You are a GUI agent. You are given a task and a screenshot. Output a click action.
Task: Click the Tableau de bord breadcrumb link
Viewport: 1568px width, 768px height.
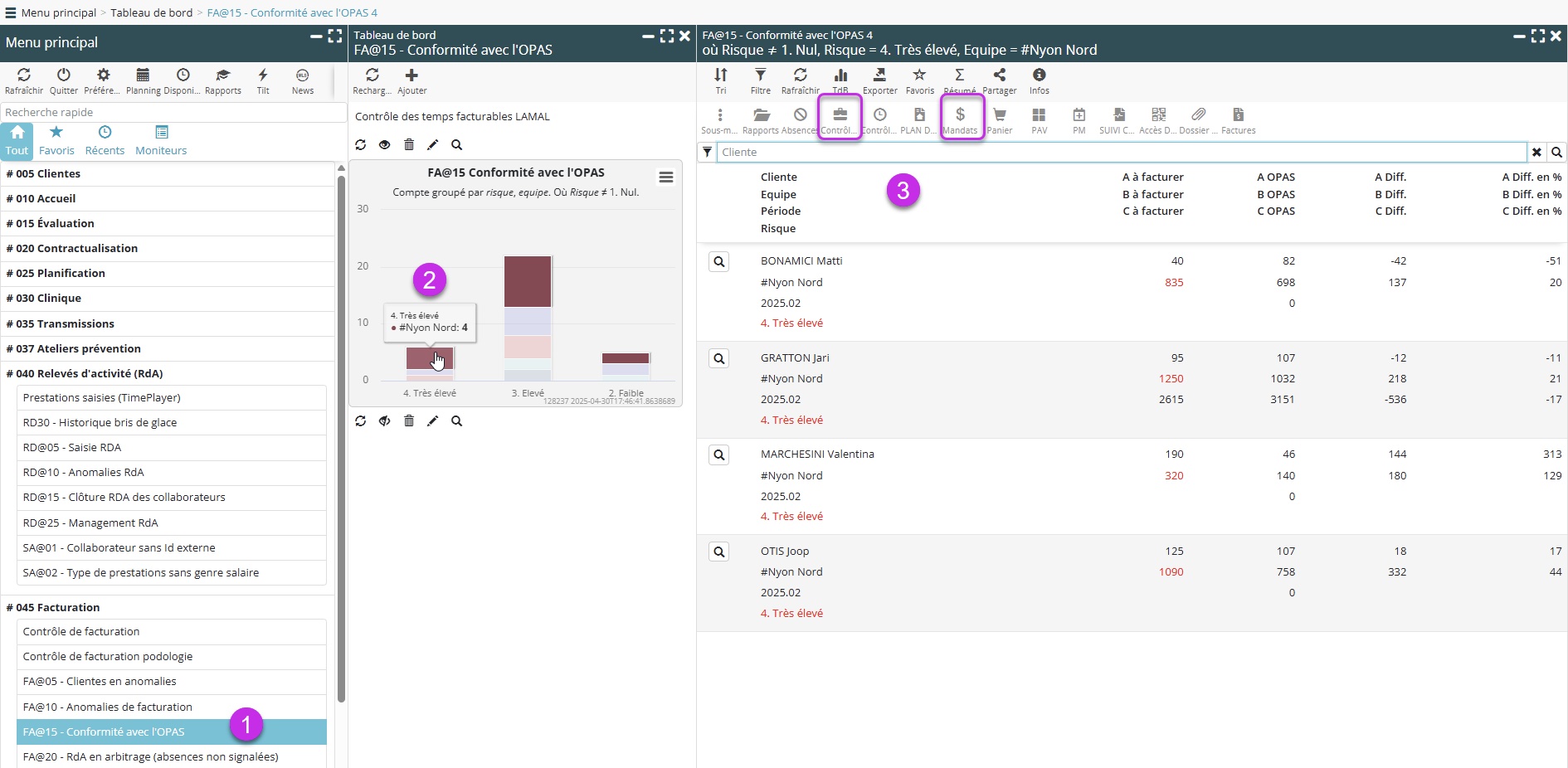[x=151, y=12]
